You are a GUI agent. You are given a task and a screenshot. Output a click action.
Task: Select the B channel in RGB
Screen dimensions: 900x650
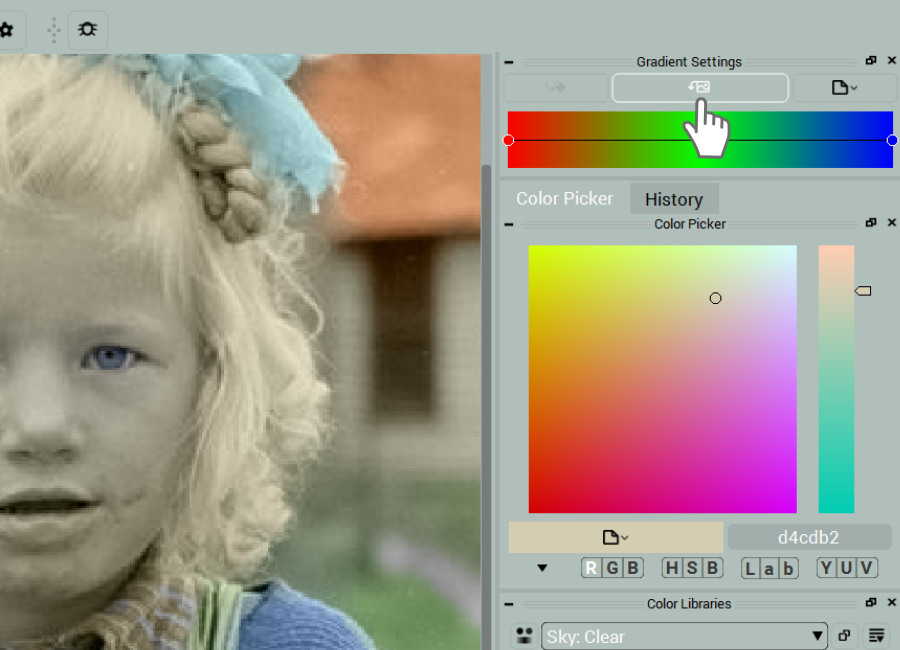[x=633, y=568]
